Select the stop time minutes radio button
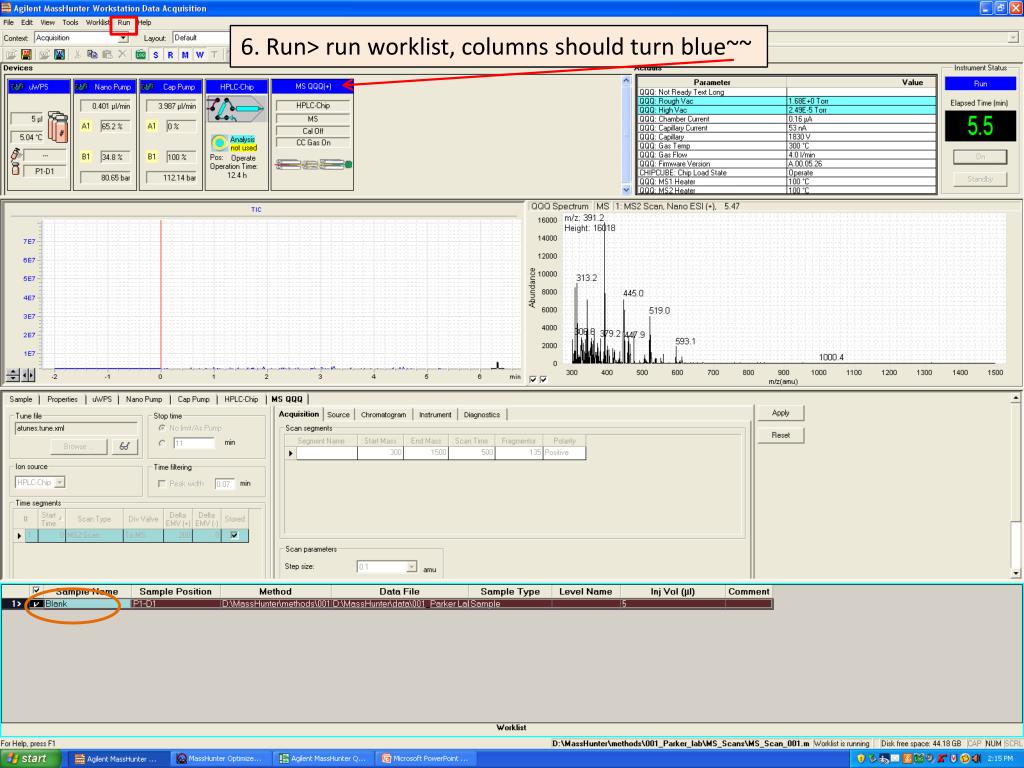The height and width of the screenshot is (768, 1024). tap(161, 443)
